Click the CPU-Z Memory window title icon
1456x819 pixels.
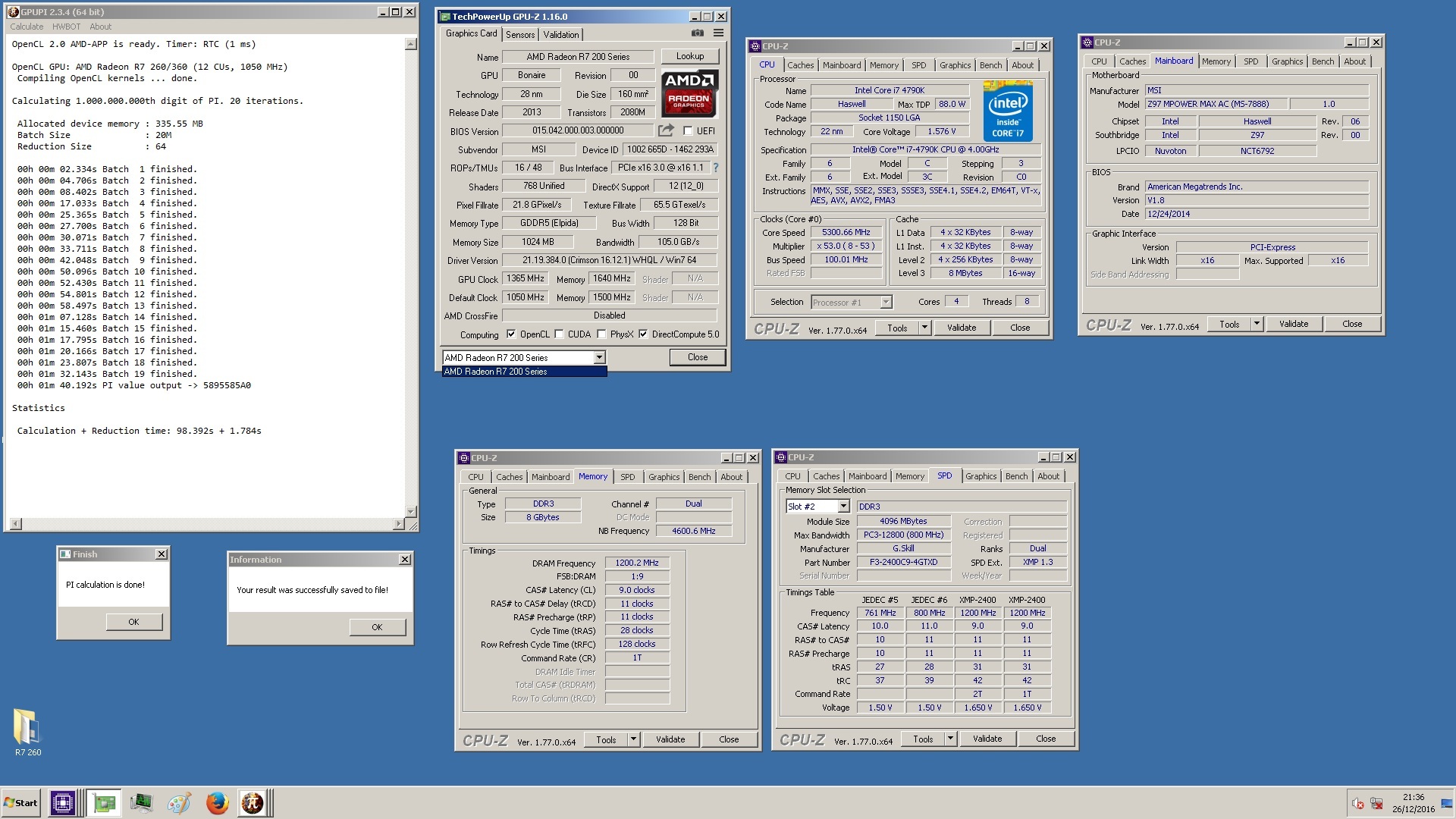click(x=464, y=458)
